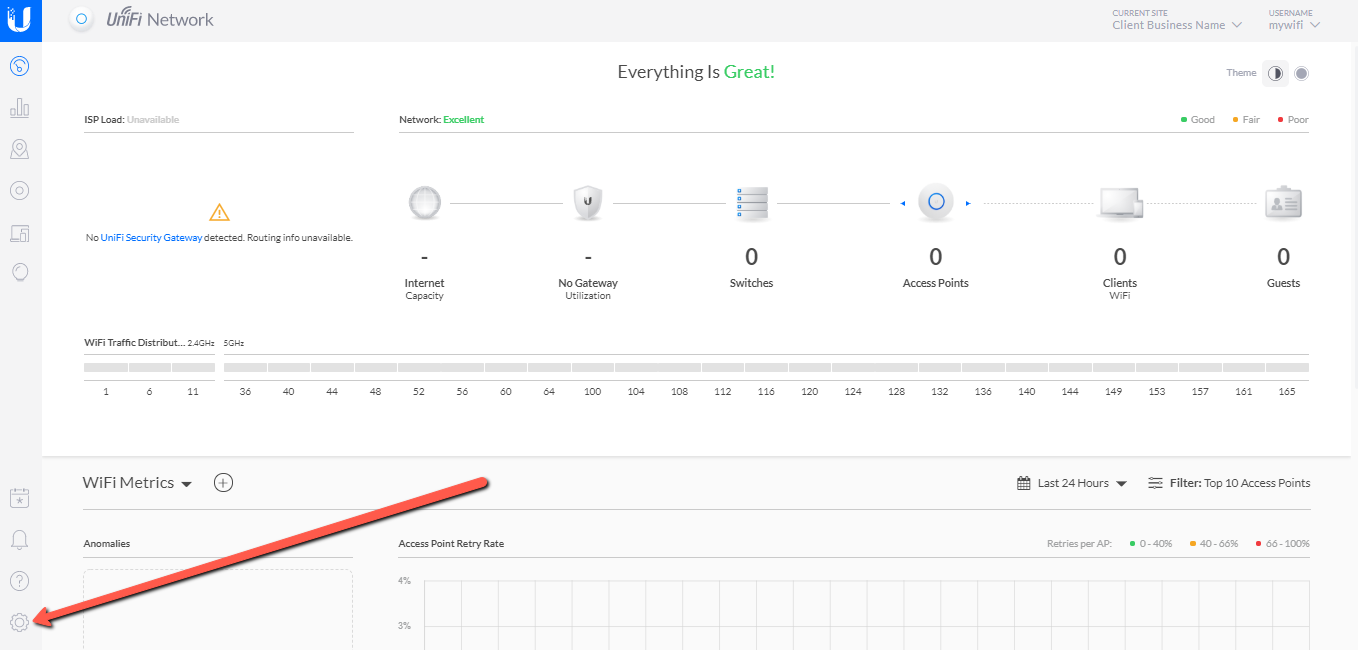Open the Help question mark icon
Screen dimensions: 1358x650
pyautogui.click(x=19, y=581)
